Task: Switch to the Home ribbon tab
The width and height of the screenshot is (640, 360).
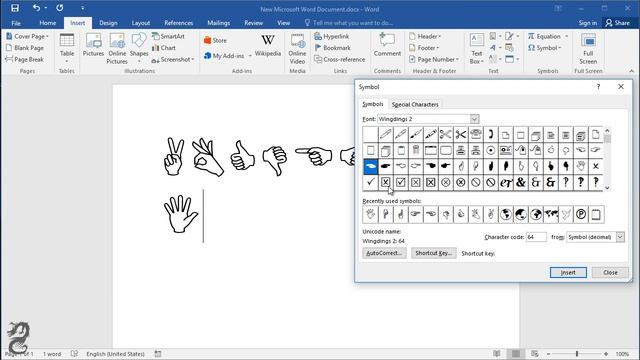Action: tap(48, 23)
